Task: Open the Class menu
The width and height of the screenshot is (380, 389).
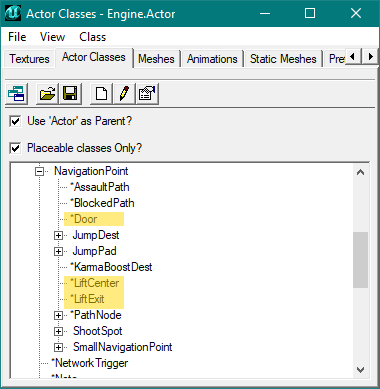Action: tap(93, 37)
